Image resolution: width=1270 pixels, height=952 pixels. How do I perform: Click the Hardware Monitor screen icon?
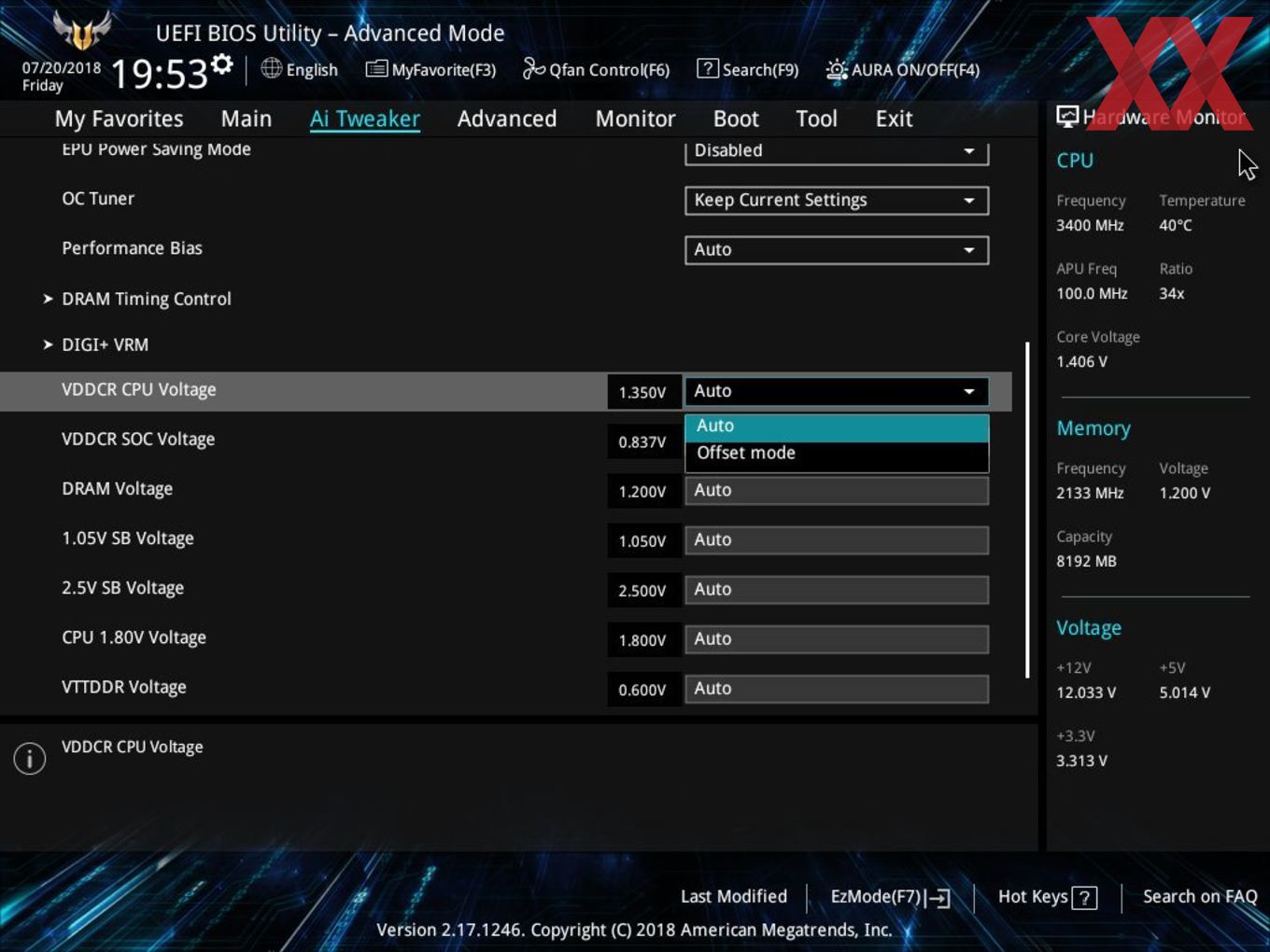(1067, 116)
